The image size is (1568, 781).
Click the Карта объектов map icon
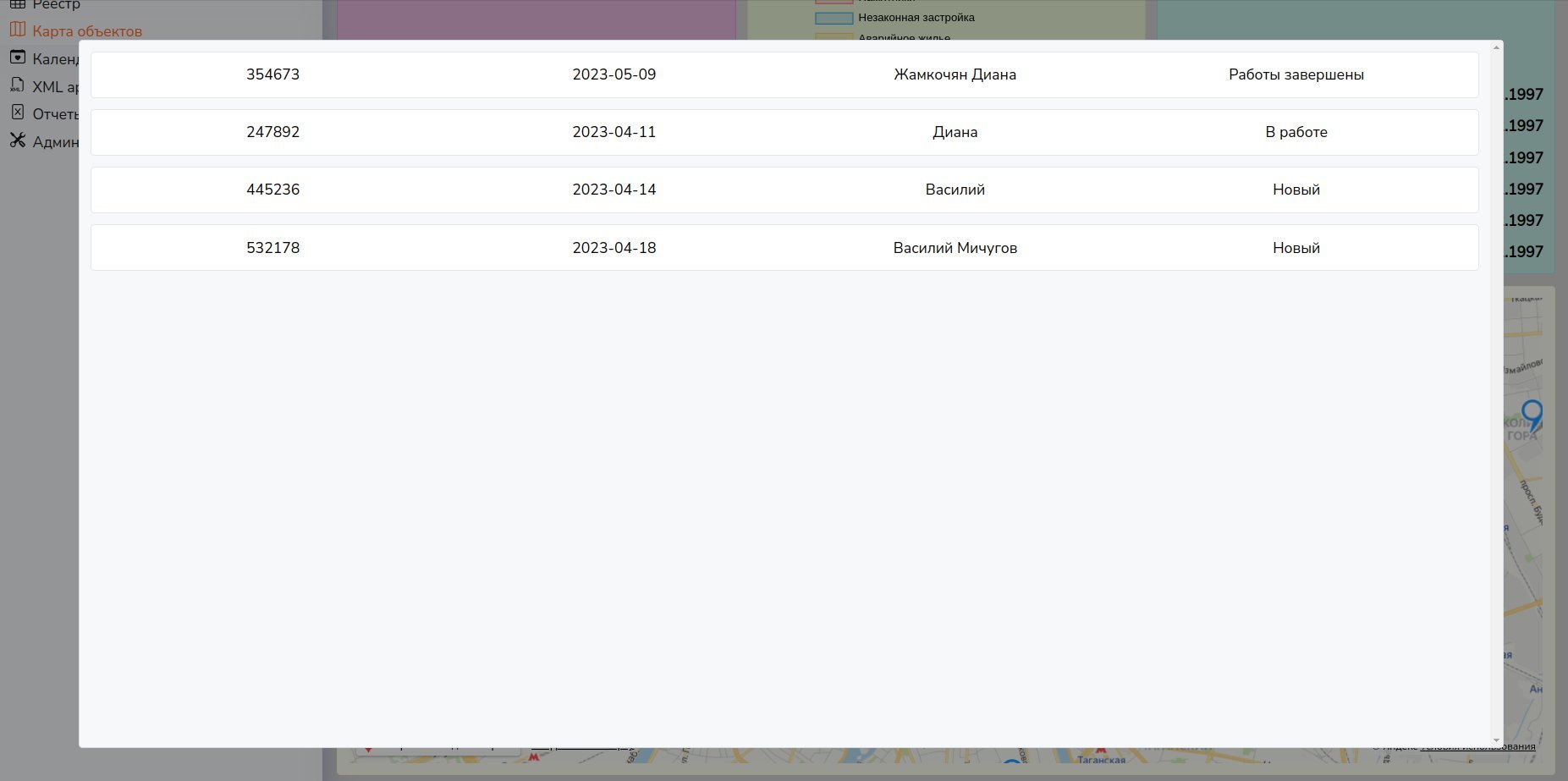coord(18,30)
